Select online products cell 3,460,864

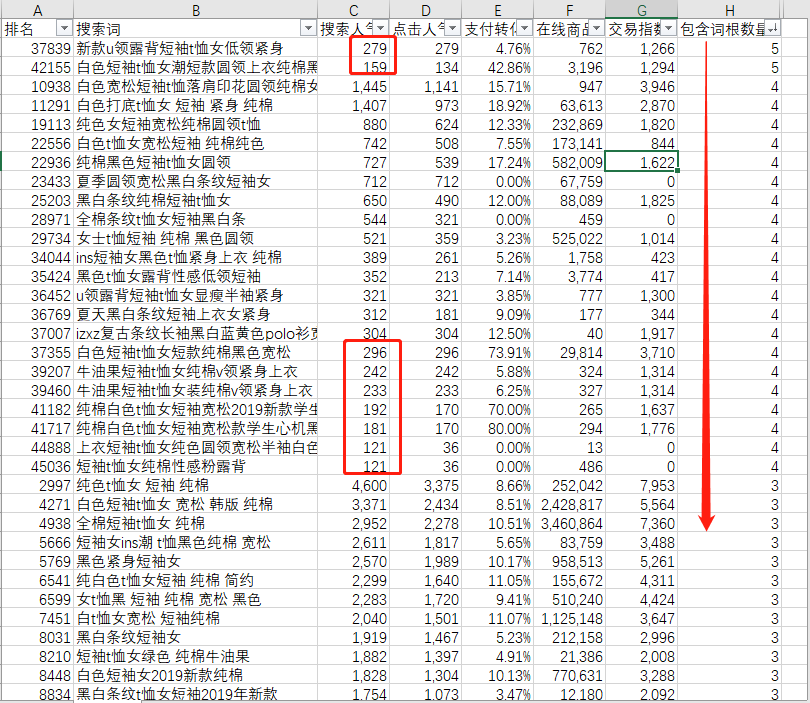coord(569,523)
